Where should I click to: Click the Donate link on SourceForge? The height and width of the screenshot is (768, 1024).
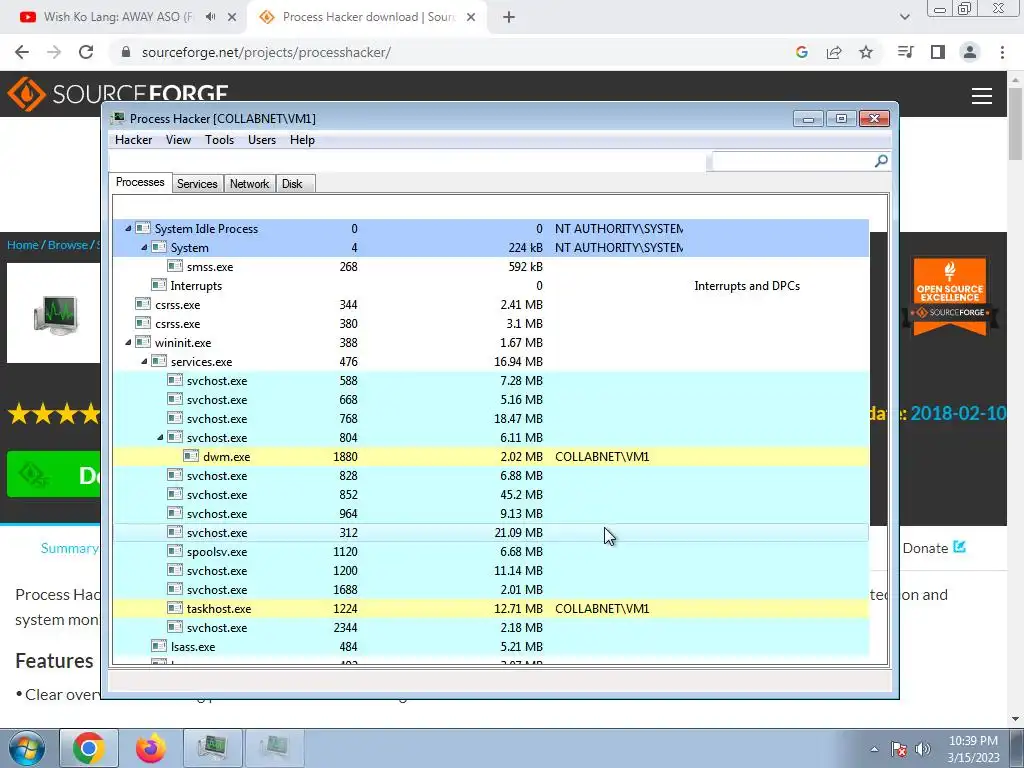[934, 548]
